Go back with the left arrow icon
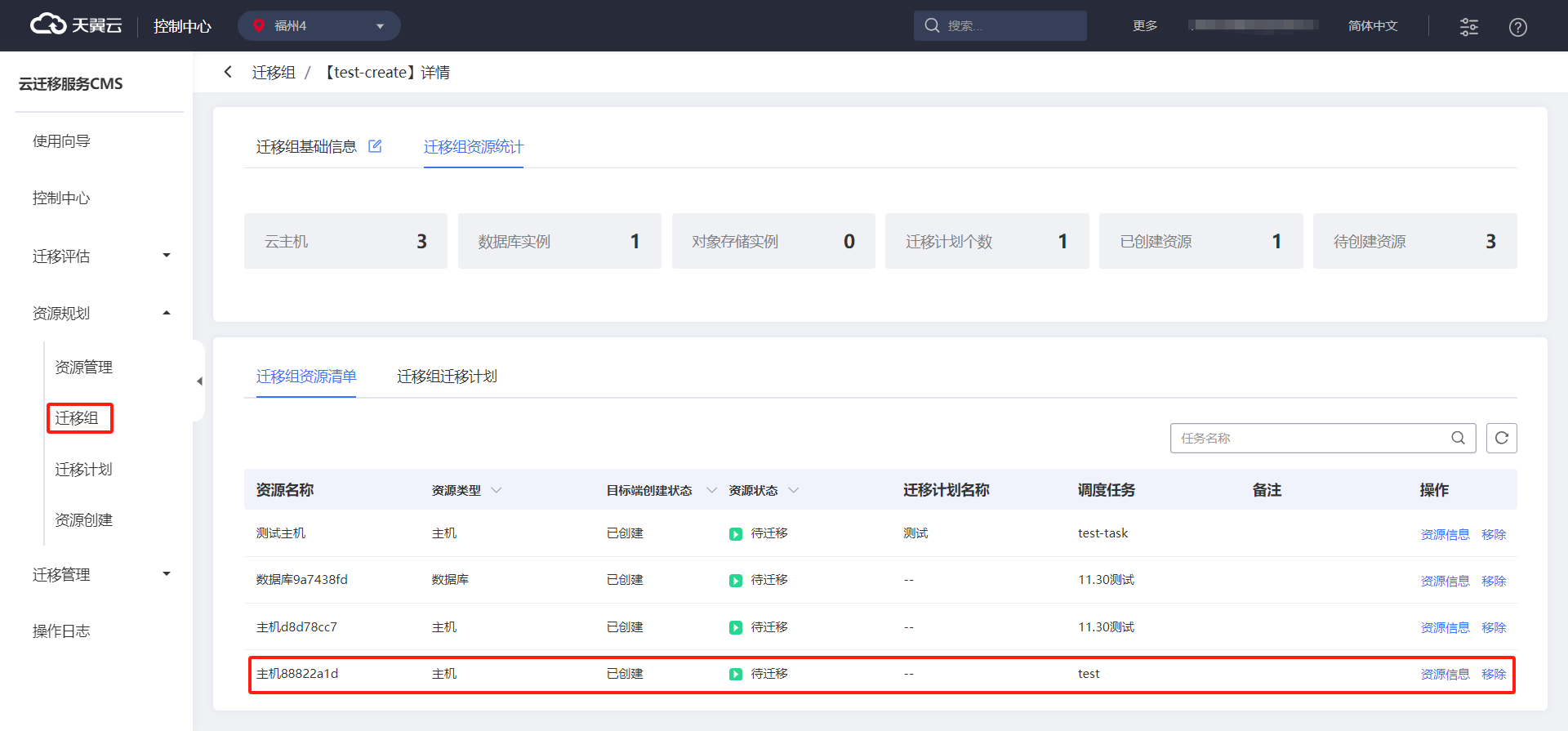 coord(228,72)
